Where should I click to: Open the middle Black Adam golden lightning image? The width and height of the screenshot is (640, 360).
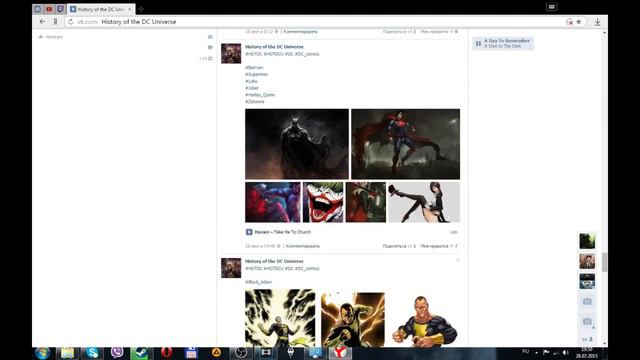pyautogui.click(x=353, y=320)
